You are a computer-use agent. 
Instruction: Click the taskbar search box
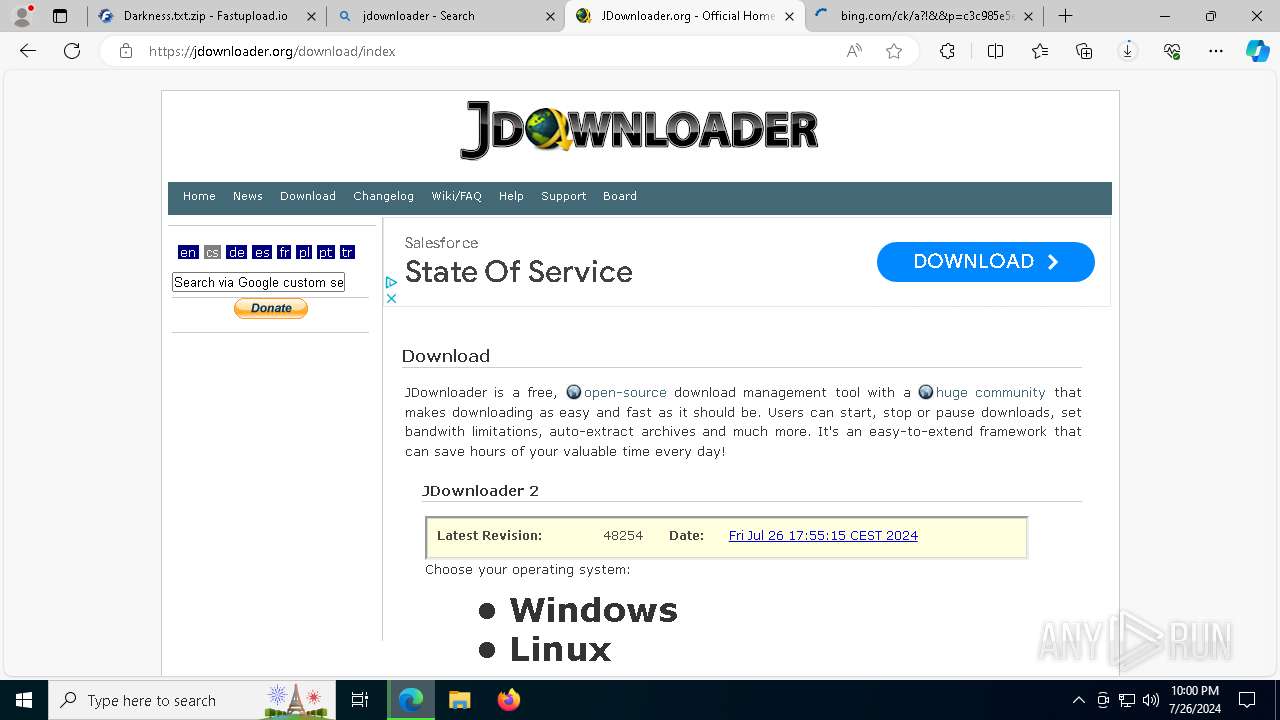(192, 700)
